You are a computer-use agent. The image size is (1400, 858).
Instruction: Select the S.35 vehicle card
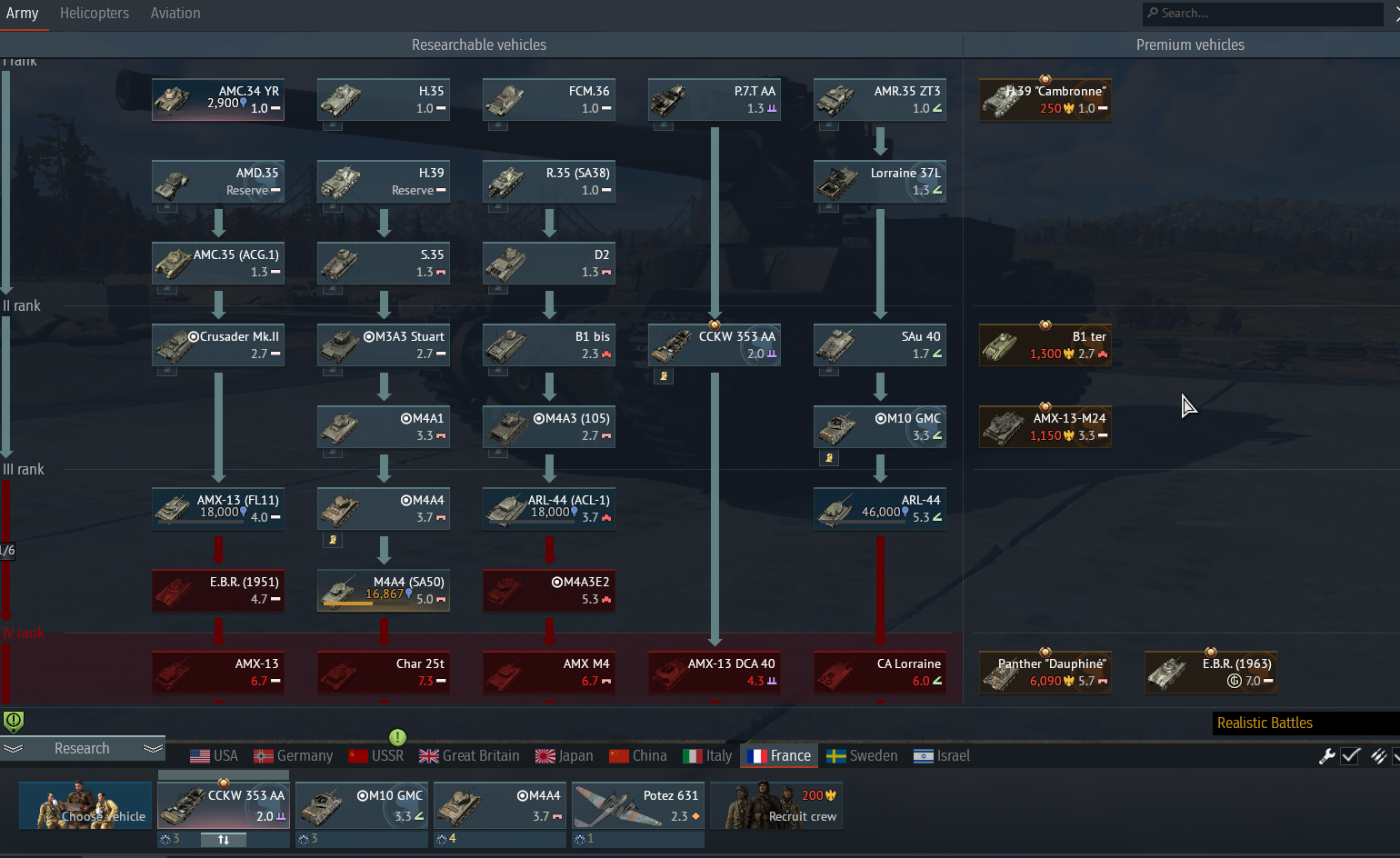[x=384, y=264]
